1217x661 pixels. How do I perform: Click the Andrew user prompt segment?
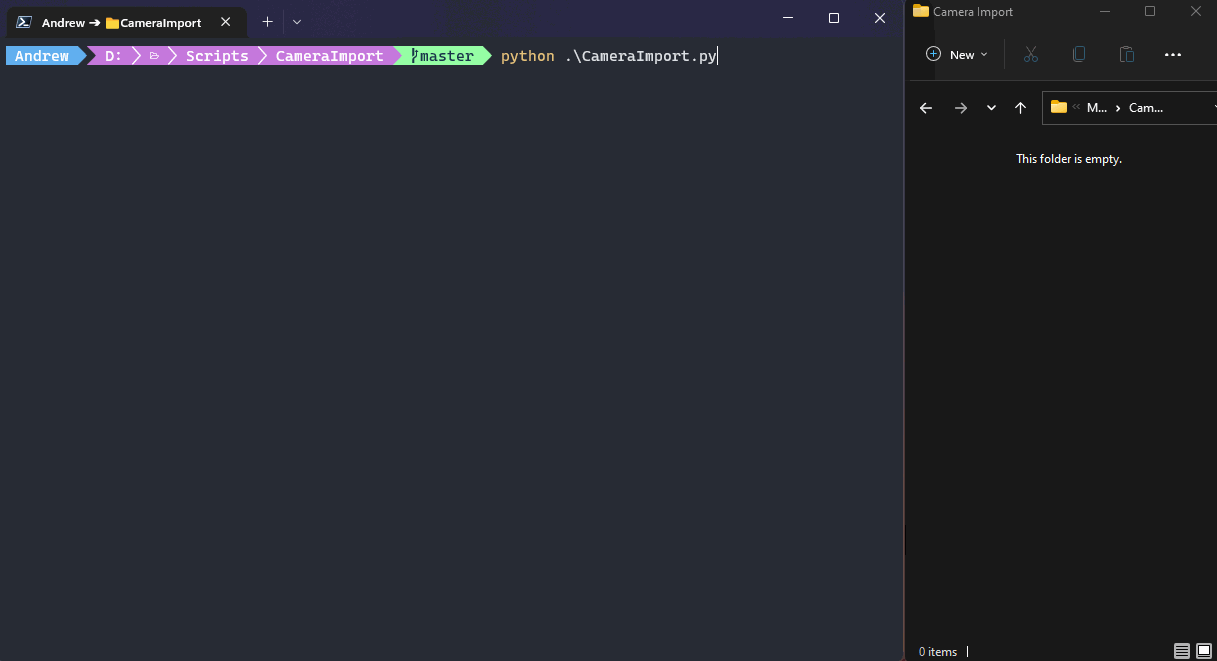[x=42, y=56]
